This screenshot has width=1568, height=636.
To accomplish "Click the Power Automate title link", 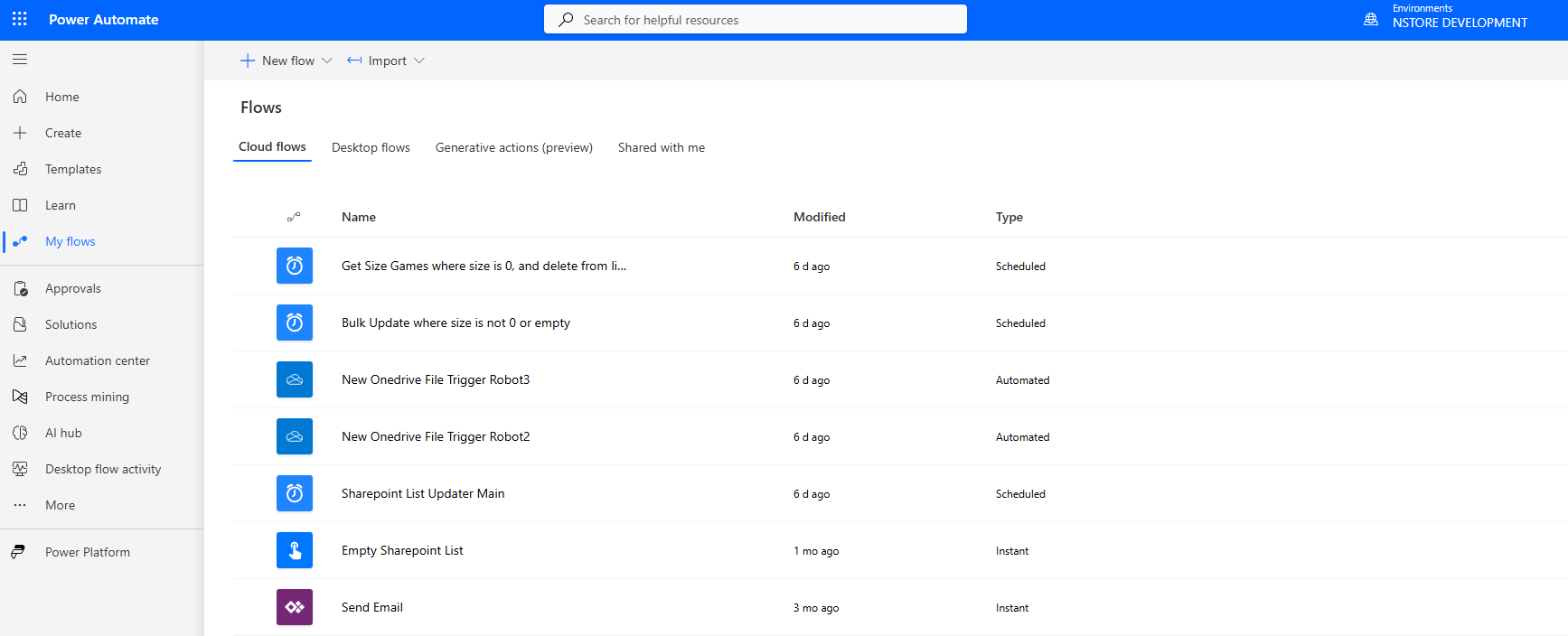I will (x=104, y=19).
